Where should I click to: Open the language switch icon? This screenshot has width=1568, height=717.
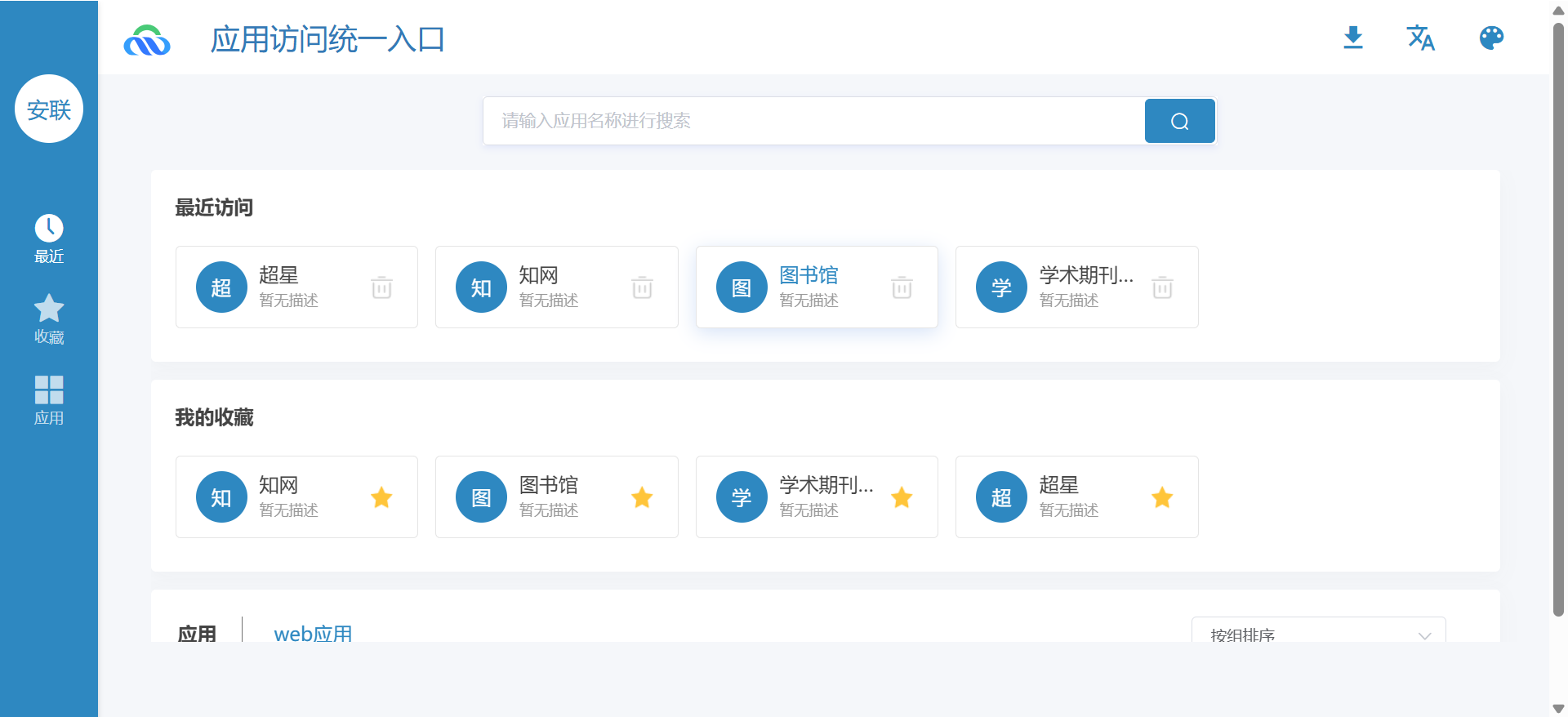[1421, 38]
